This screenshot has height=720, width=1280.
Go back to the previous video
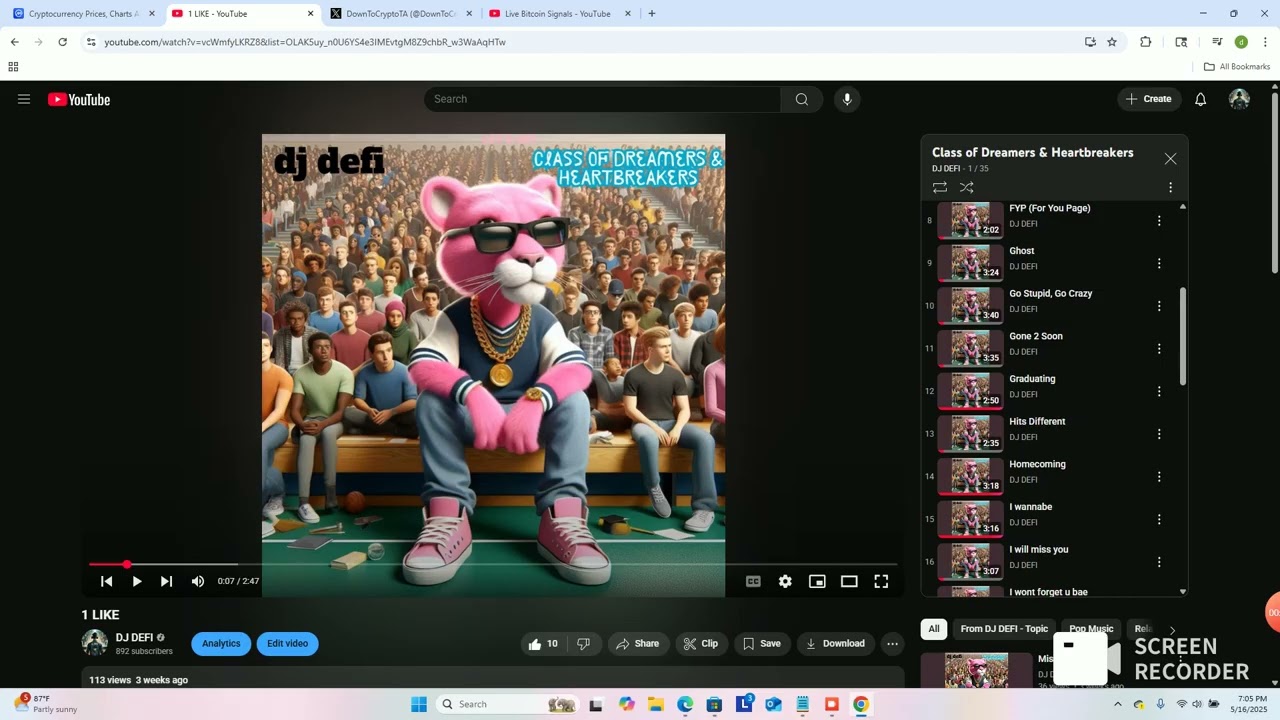pos(106,581)
